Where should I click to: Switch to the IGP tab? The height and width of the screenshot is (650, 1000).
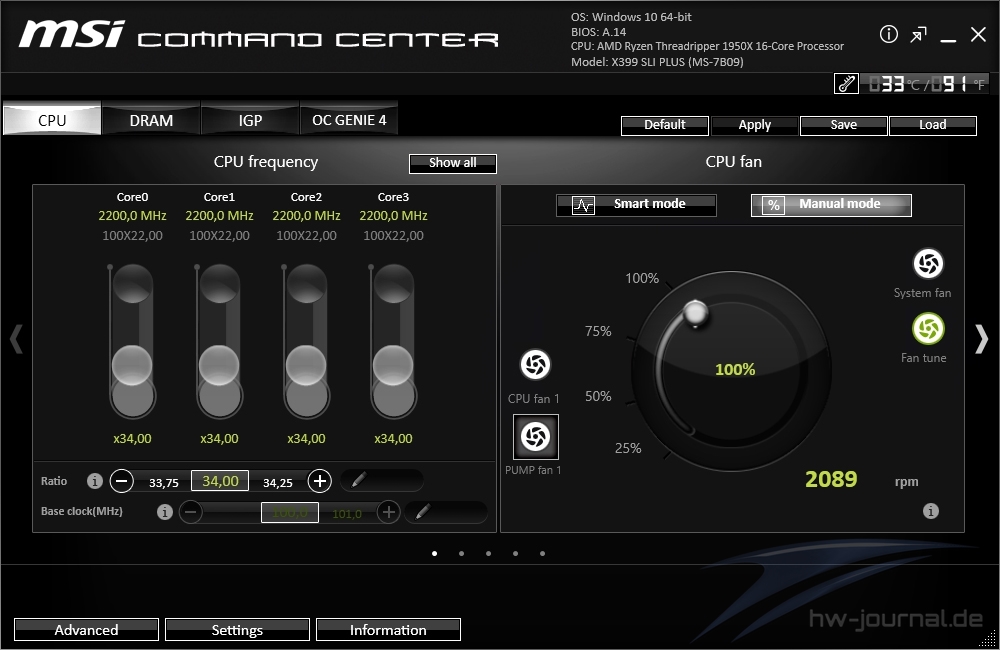tap(250, 120)
